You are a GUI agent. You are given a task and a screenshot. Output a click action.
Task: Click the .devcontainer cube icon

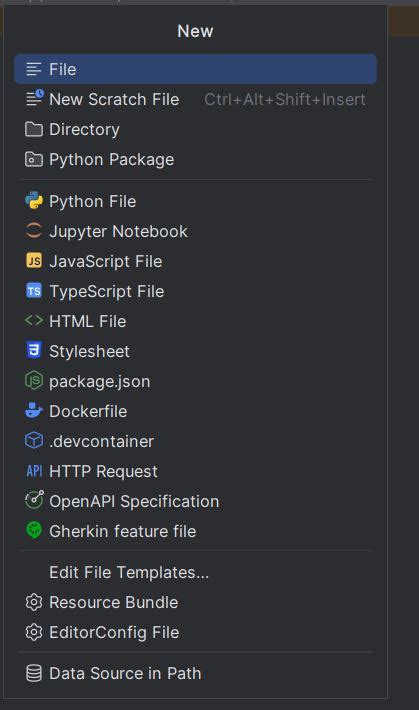(x=34, y=441)
